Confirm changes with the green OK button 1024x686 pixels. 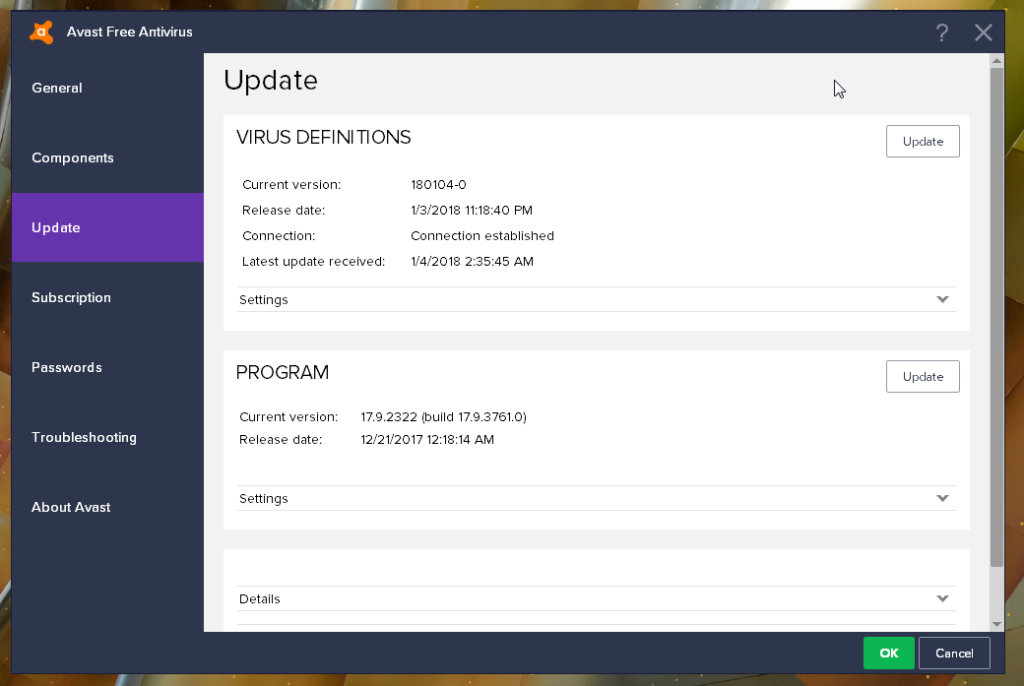click(x=888, y=653)
